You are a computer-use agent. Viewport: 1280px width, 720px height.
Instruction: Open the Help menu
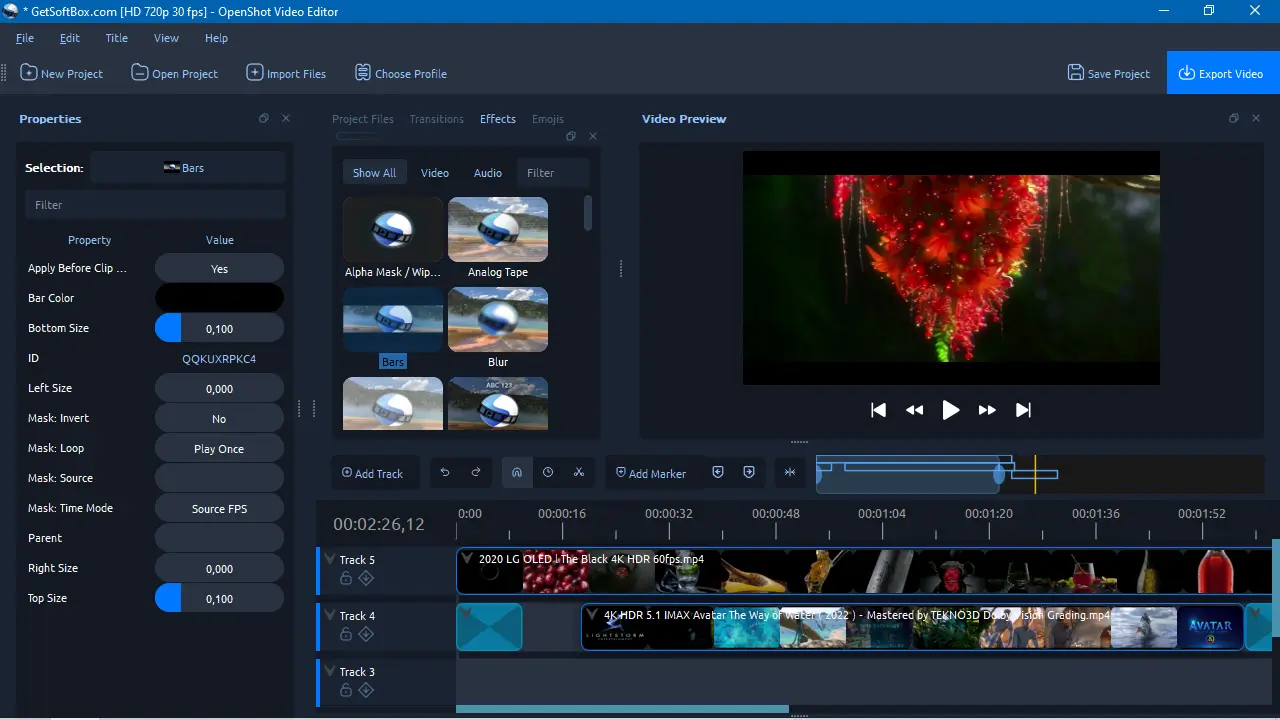pyautogui.click(x=216, y=38)
